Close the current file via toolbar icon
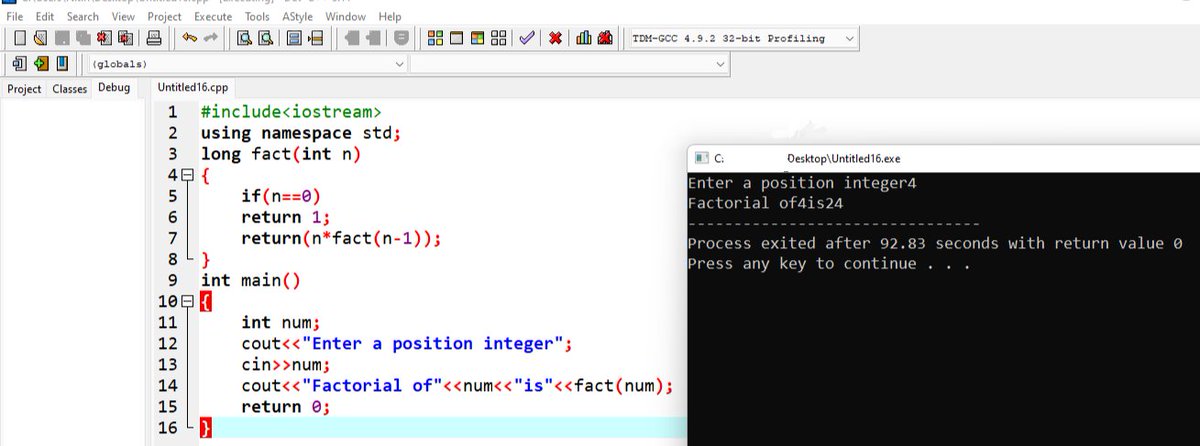This screenshot has width=1200, height=446. (104, 38)
